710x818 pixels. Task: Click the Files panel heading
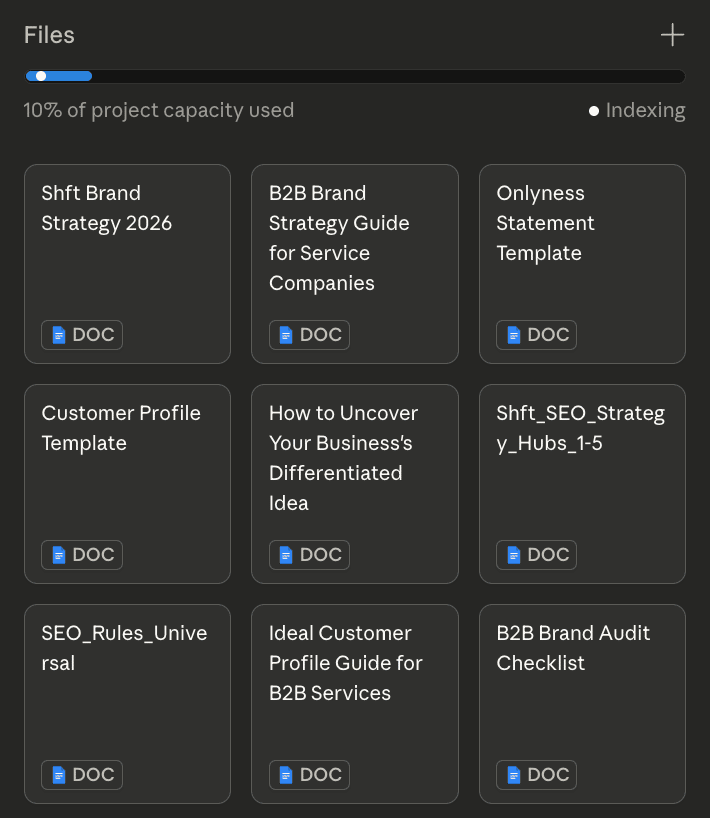point(49,35)
